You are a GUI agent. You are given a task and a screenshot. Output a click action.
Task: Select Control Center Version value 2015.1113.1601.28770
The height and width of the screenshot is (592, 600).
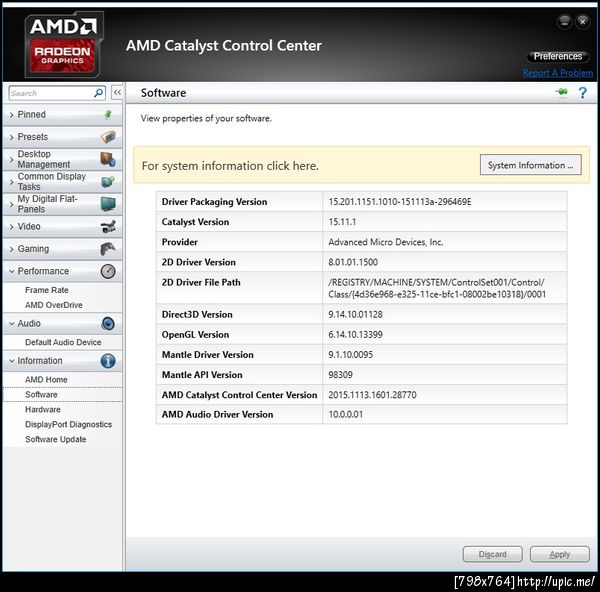372,395
